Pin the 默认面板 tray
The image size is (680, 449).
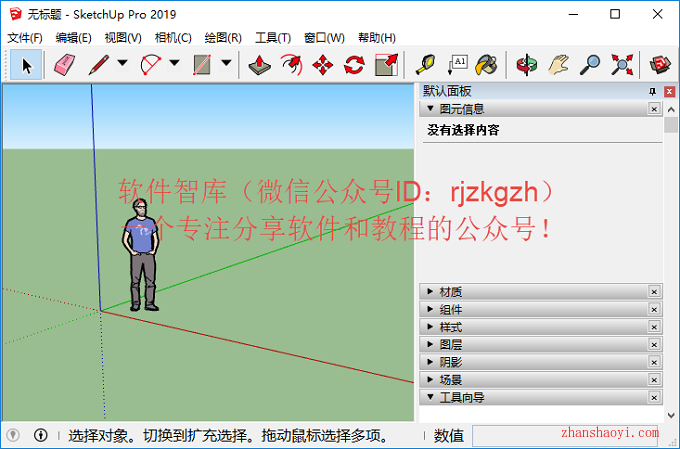coord(652,91)
